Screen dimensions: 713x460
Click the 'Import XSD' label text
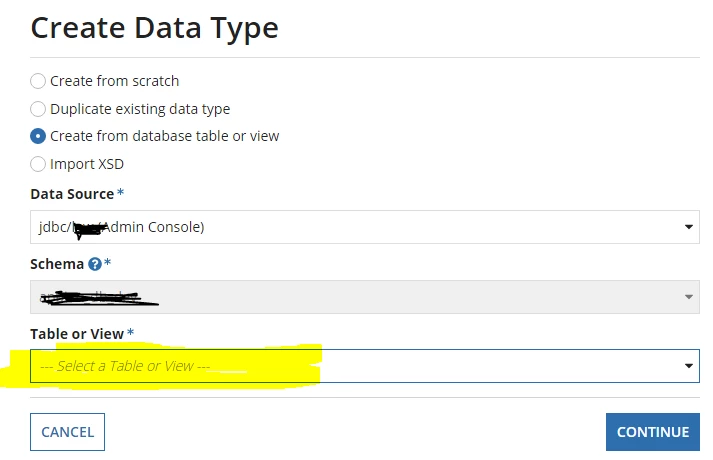pyautogui.click(x=87, y=164)
